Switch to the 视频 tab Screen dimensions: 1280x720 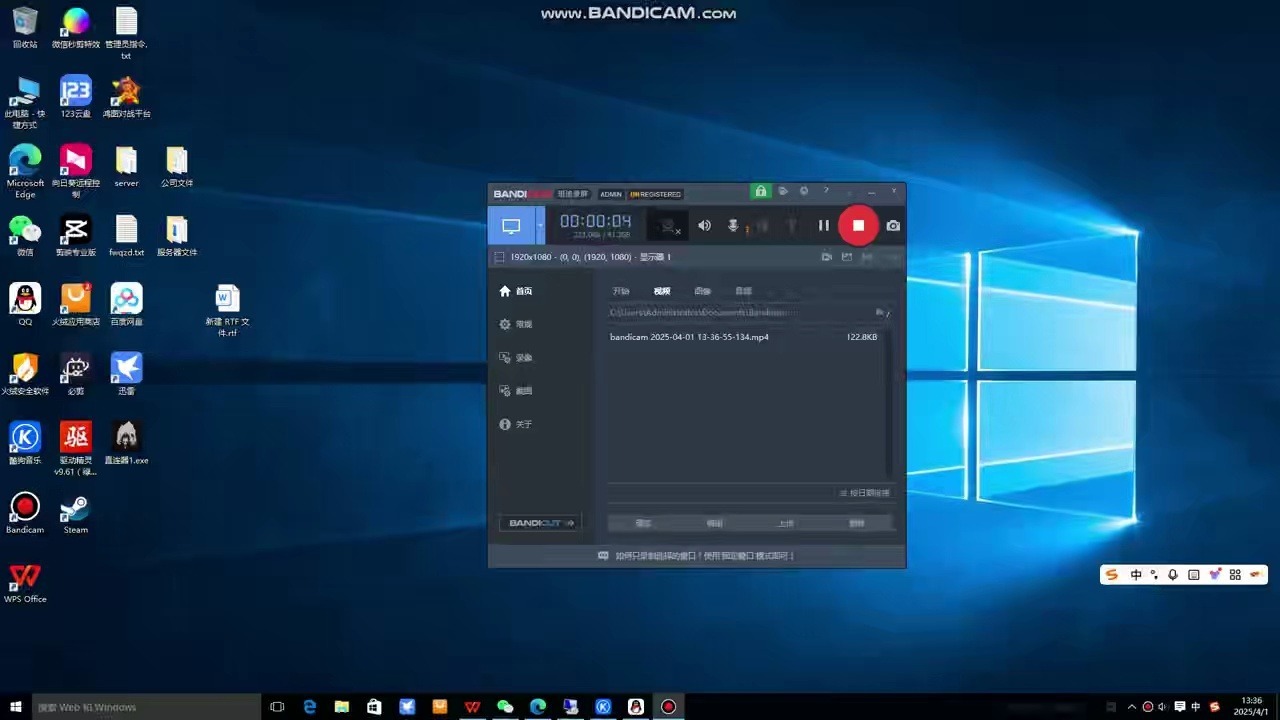[662, 291]
